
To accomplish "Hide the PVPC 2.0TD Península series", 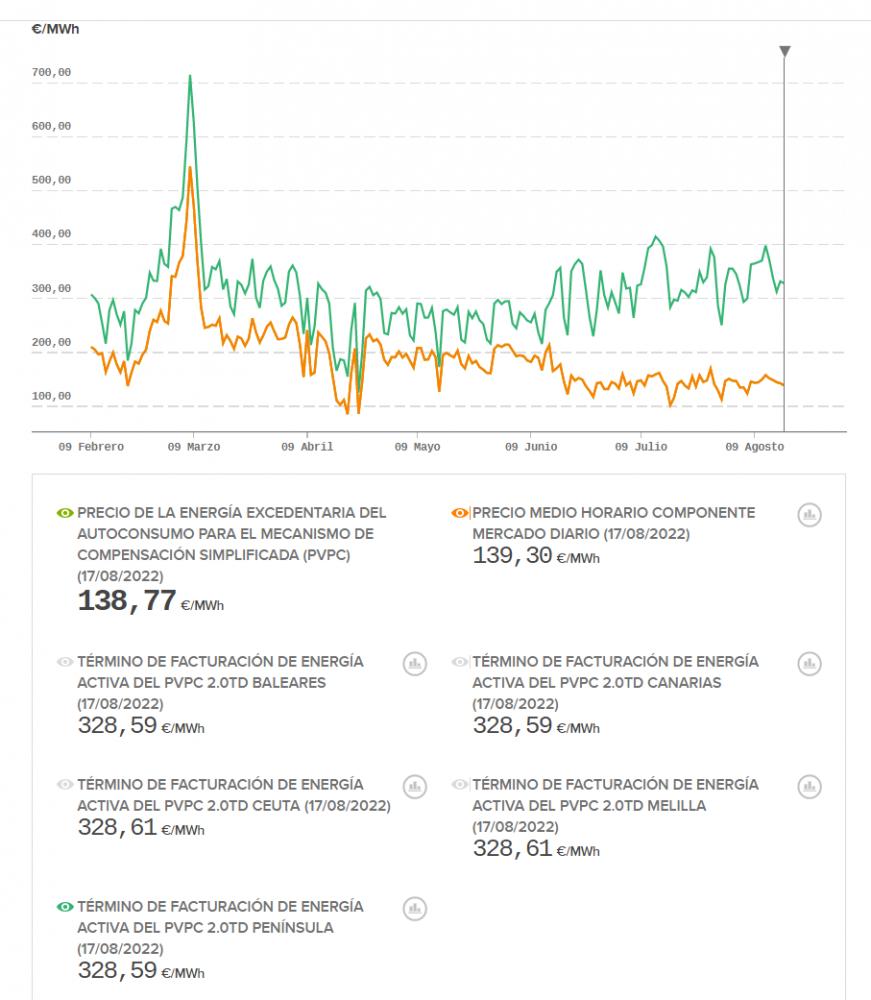I will tap(65, 907).
